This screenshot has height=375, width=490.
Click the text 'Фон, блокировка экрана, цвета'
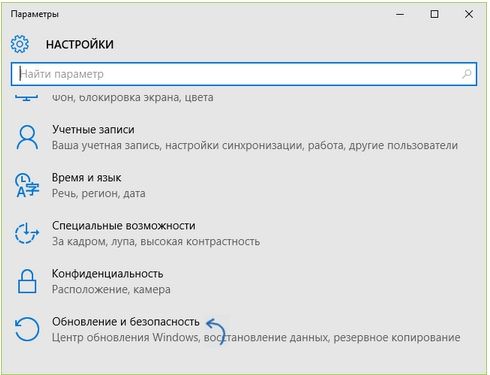133,97
